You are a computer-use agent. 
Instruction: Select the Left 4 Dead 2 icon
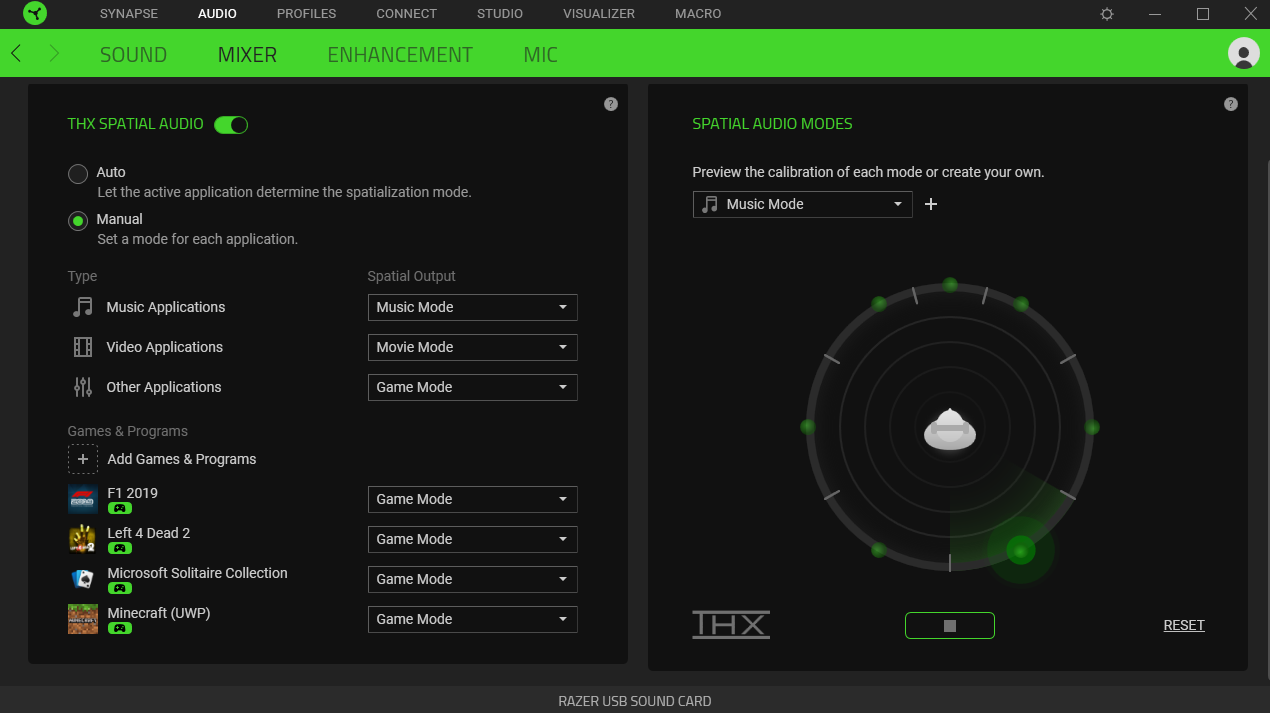click(83, 539)
